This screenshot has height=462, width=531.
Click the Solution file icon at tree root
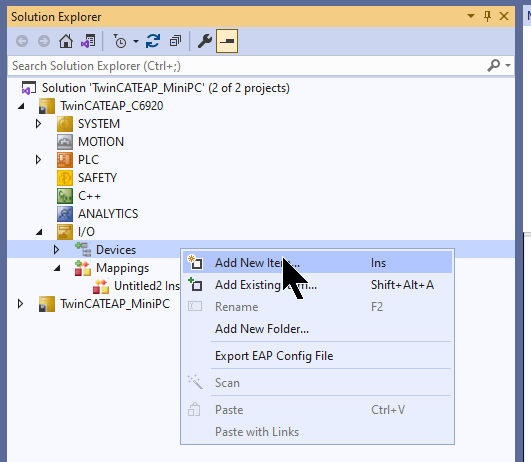[28, 88]
